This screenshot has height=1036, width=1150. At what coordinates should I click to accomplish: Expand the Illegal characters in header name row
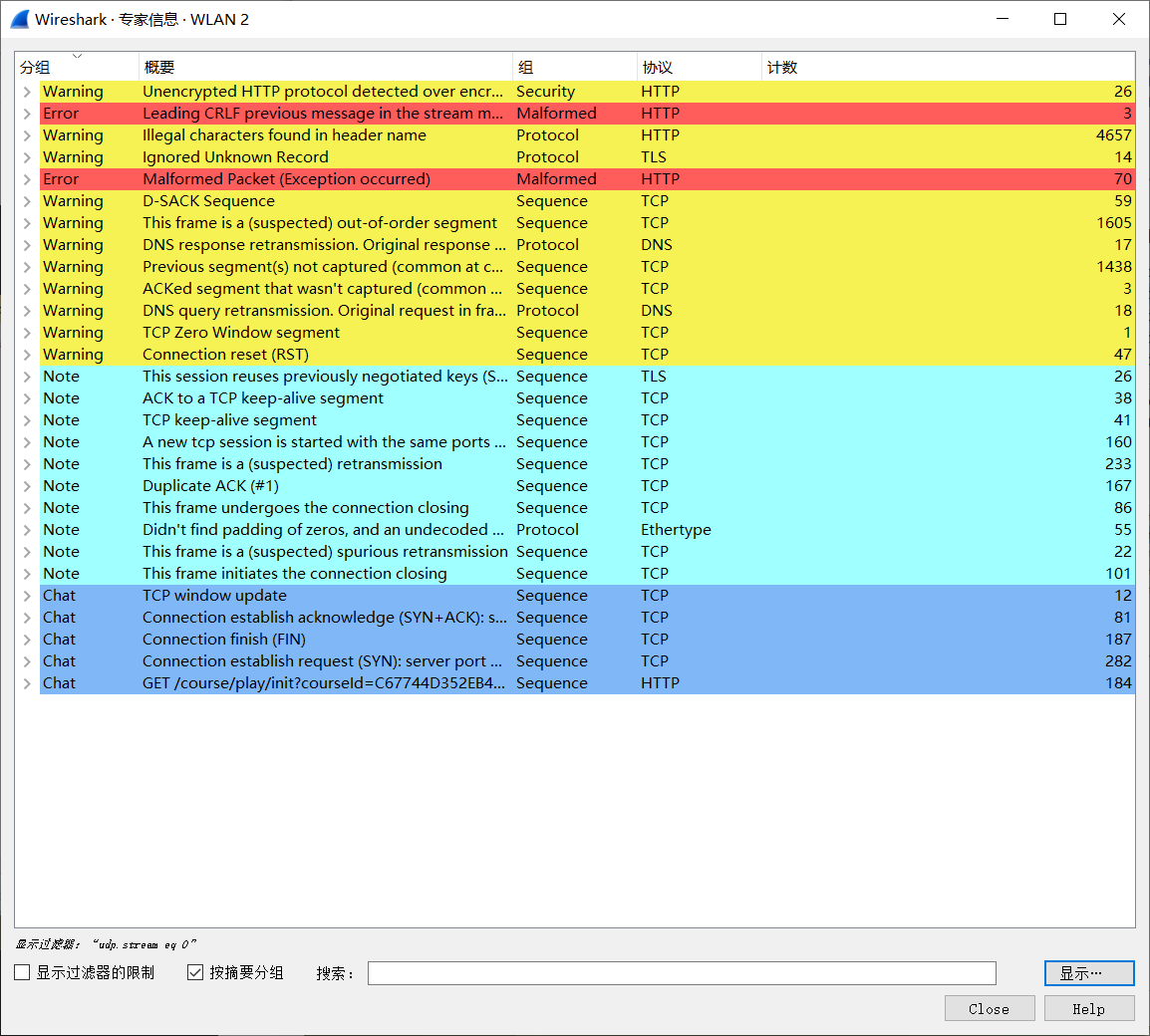pyautogui.click(x=26, y=135)
